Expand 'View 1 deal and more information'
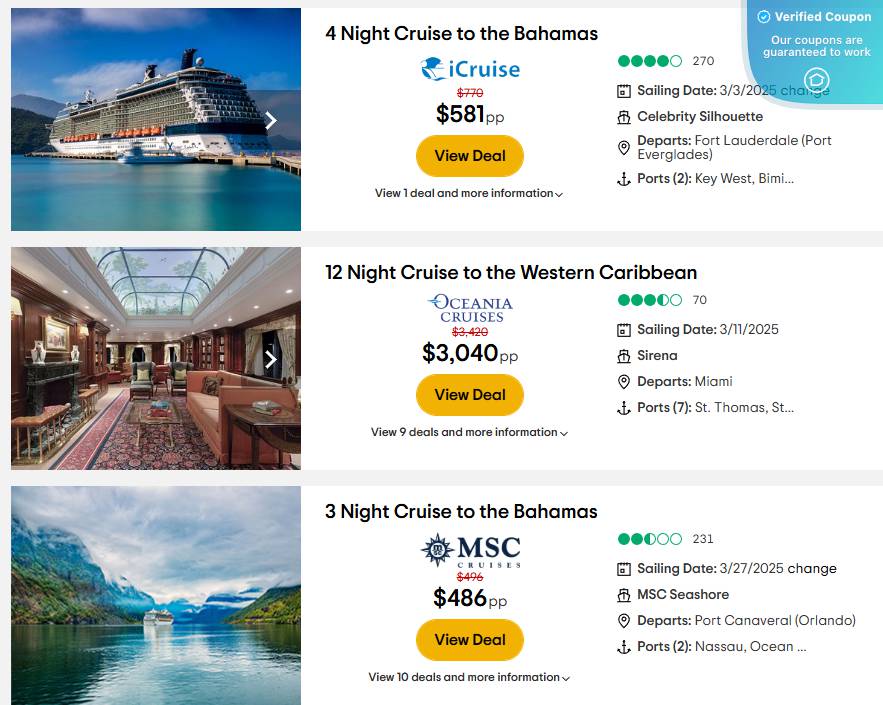 [469, 193]
